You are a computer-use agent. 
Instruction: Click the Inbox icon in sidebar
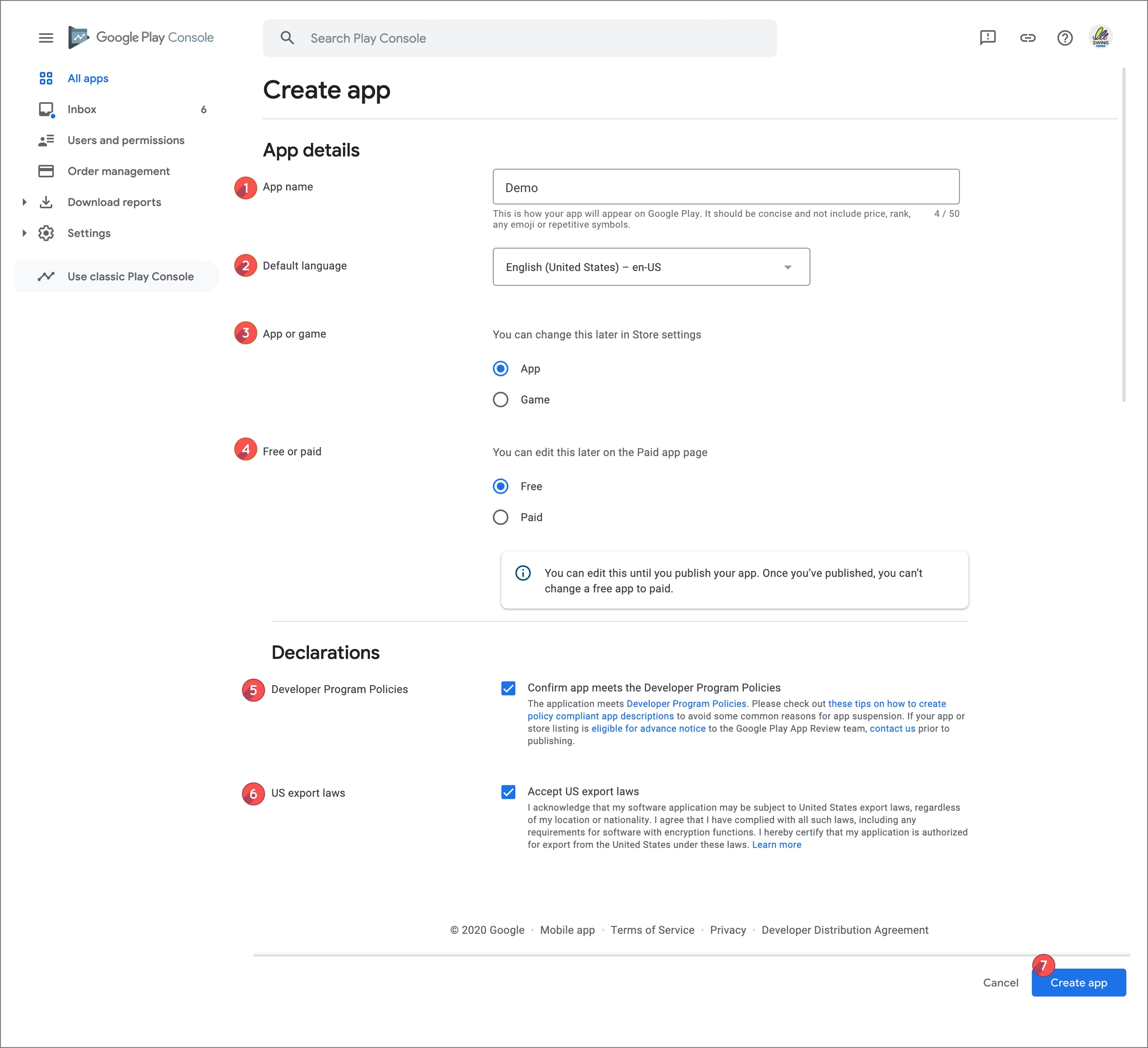46,109
